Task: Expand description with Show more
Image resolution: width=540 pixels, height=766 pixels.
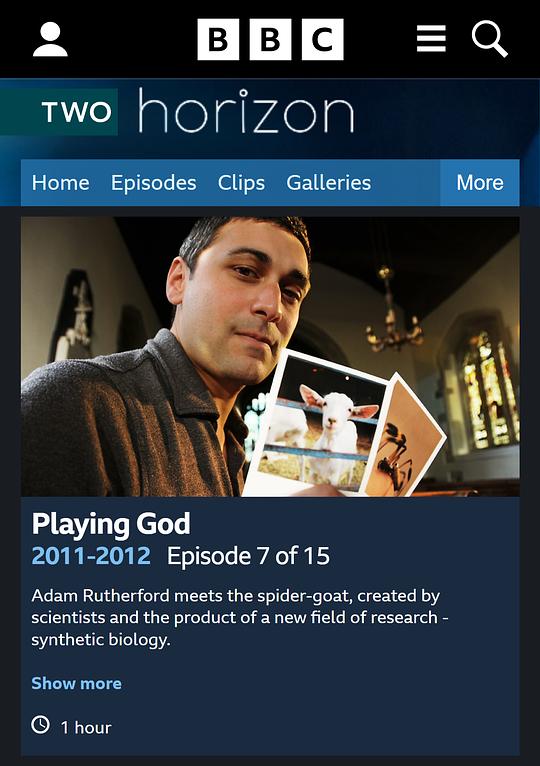Action: pyautogui.click(x=76, y=683)
